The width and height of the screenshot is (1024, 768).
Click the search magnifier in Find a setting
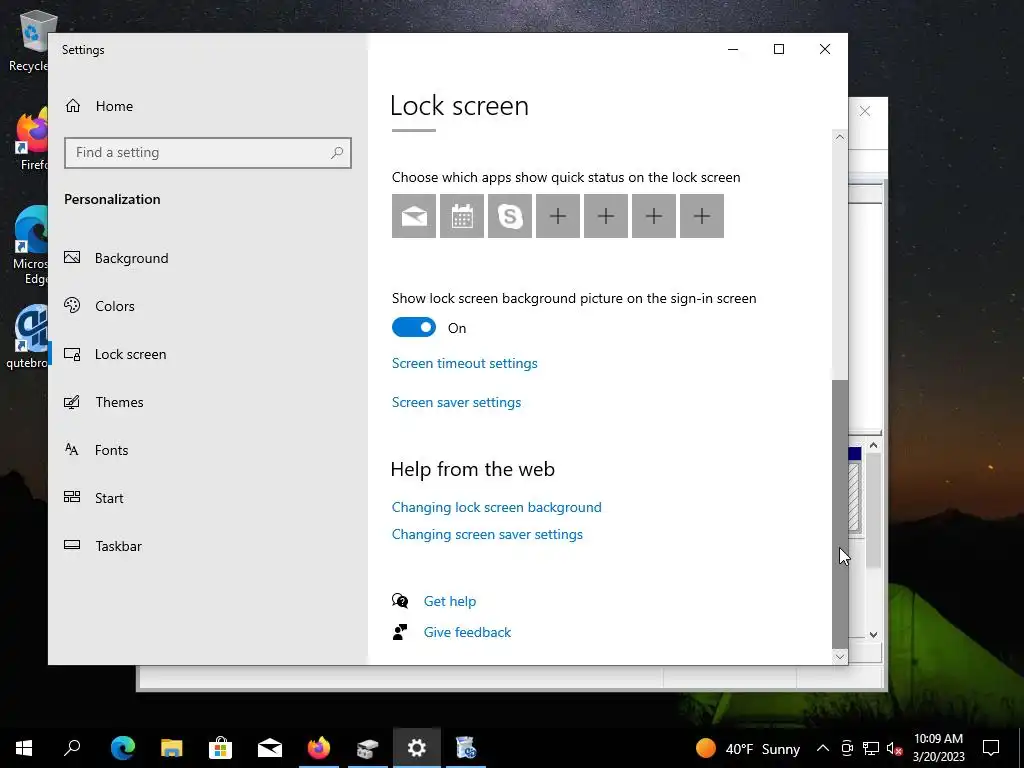337,153
